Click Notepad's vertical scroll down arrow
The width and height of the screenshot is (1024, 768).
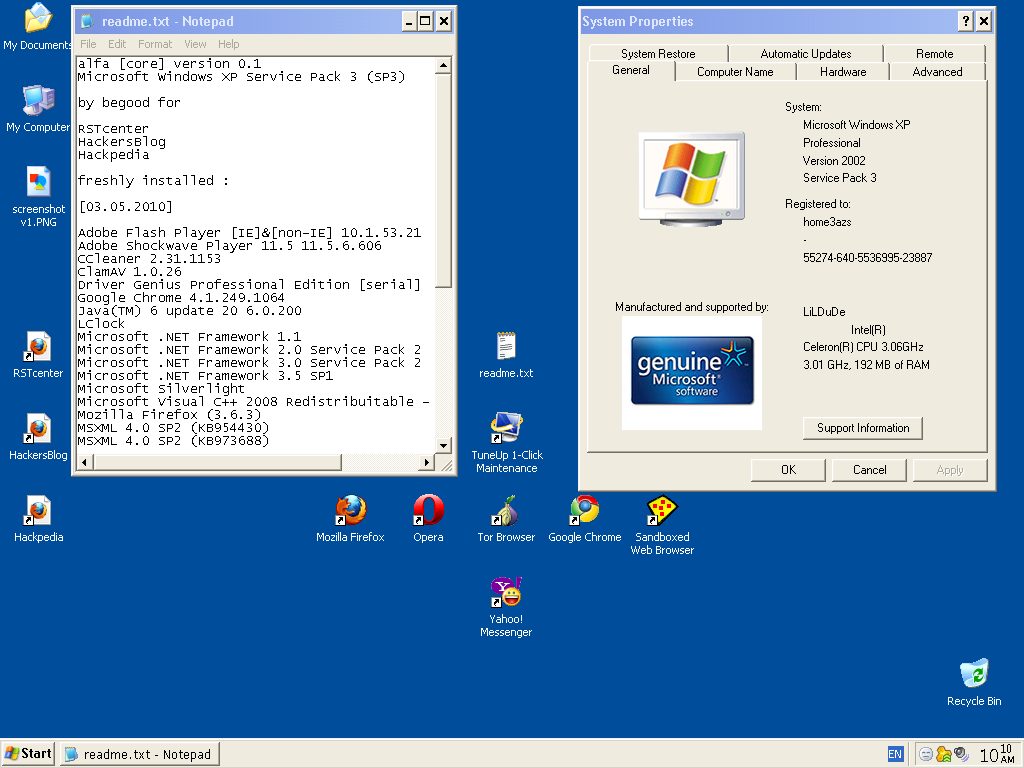coord(443,445)
